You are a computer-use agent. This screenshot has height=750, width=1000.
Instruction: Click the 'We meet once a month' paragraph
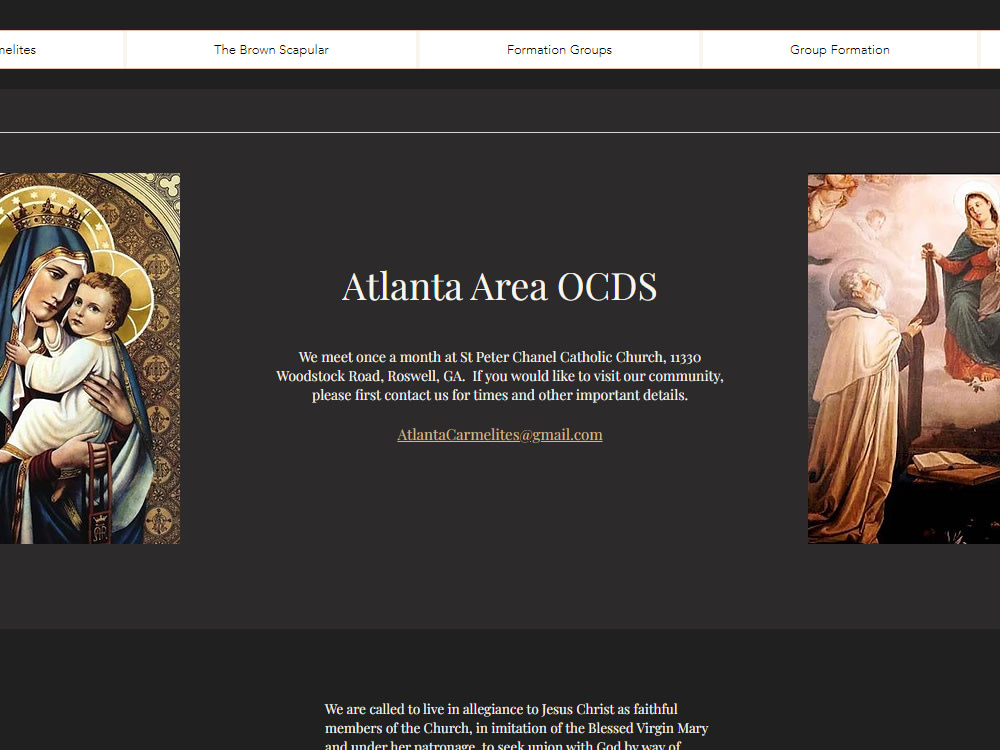(500, 376)
